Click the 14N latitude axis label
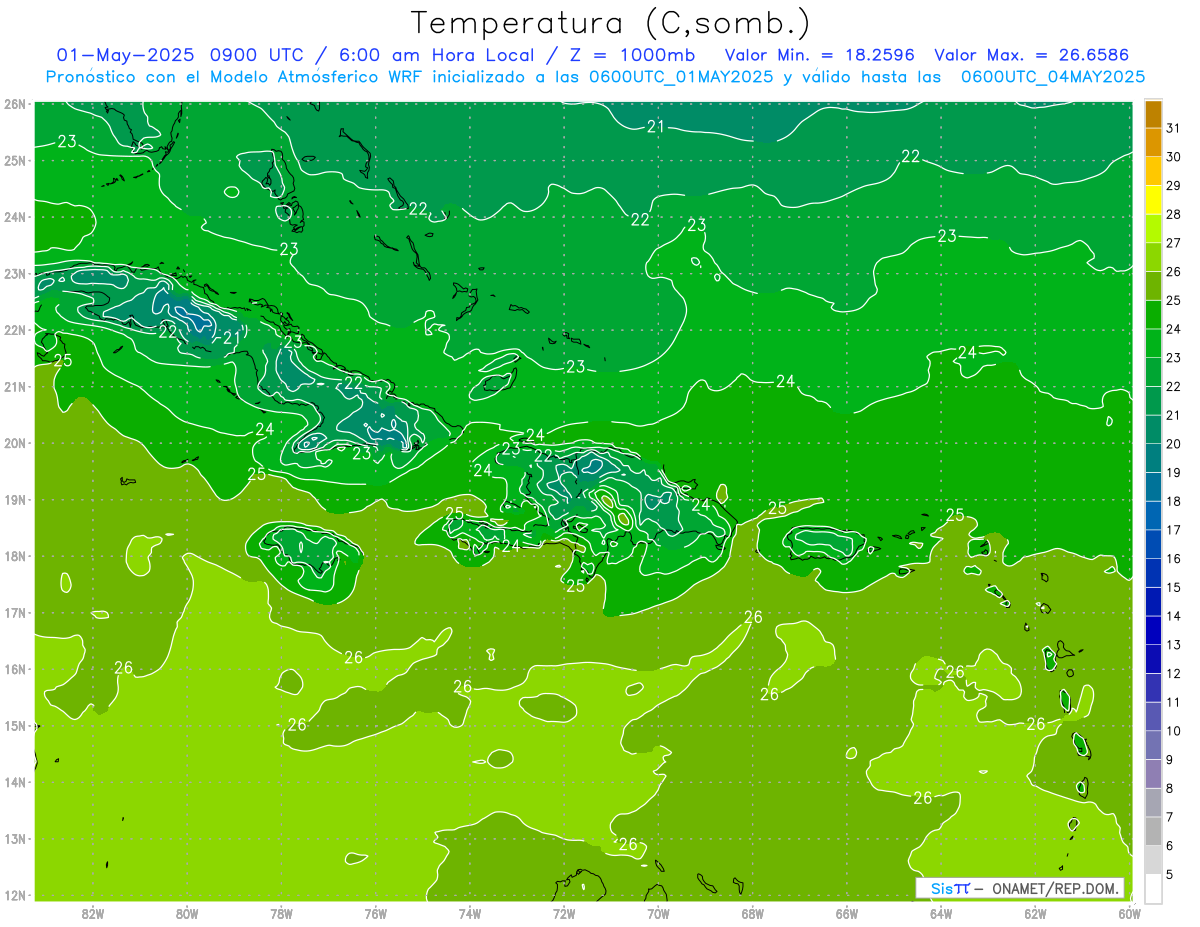 click(15, 782)
